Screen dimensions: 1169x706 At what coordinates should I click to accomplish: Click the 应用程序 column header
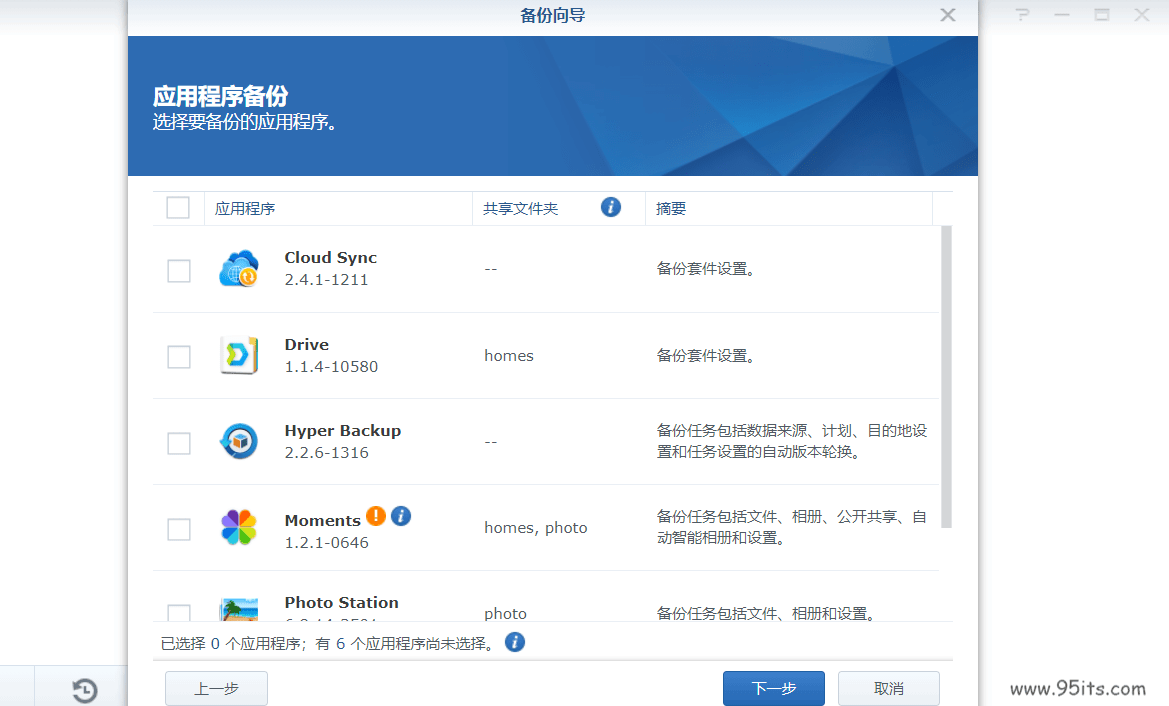pyautogui.click(x=338, y=209)
